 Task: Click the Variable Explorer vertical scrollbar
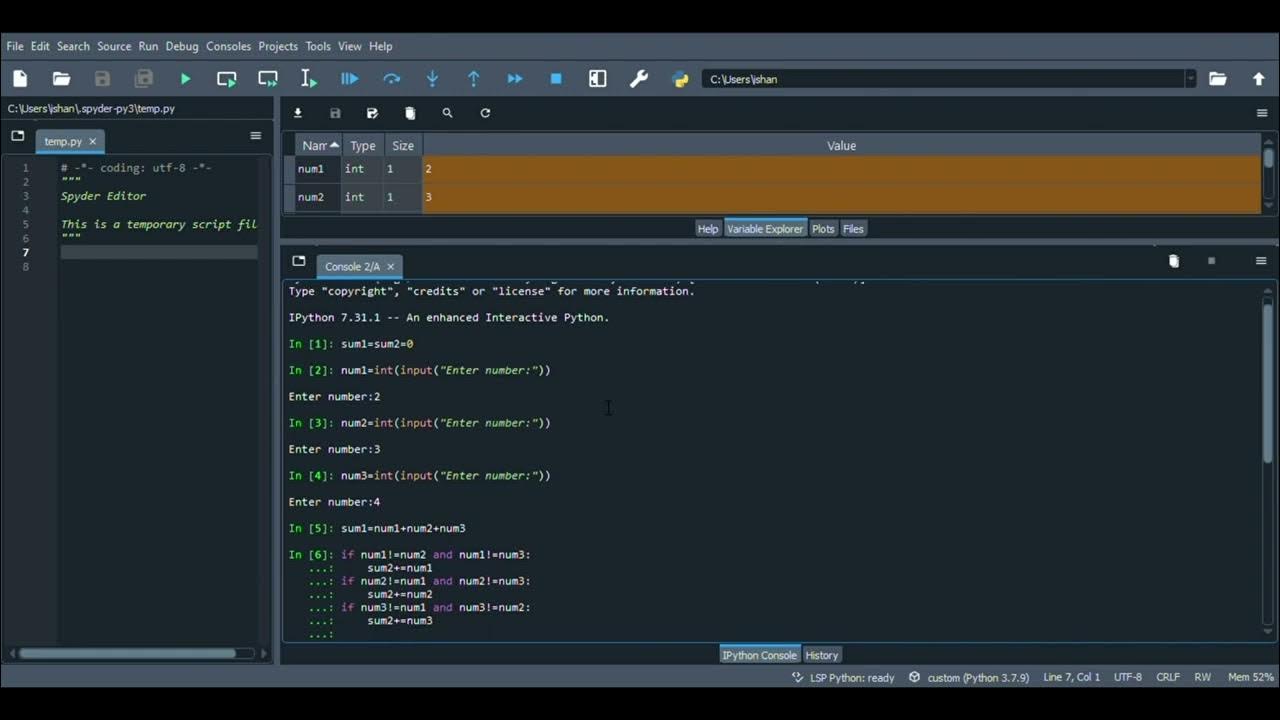click(x=1268, y=158)
